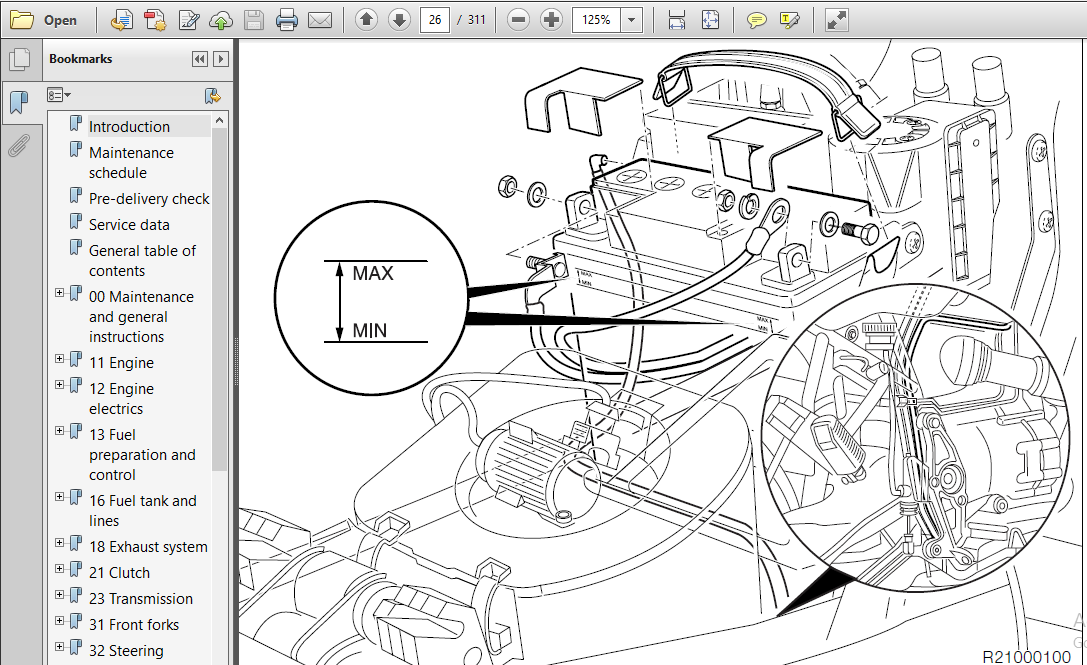Click the Introduction bookmark ribbon icon
The width and height of the screenshot is (1087, 665).
(76, 124)
